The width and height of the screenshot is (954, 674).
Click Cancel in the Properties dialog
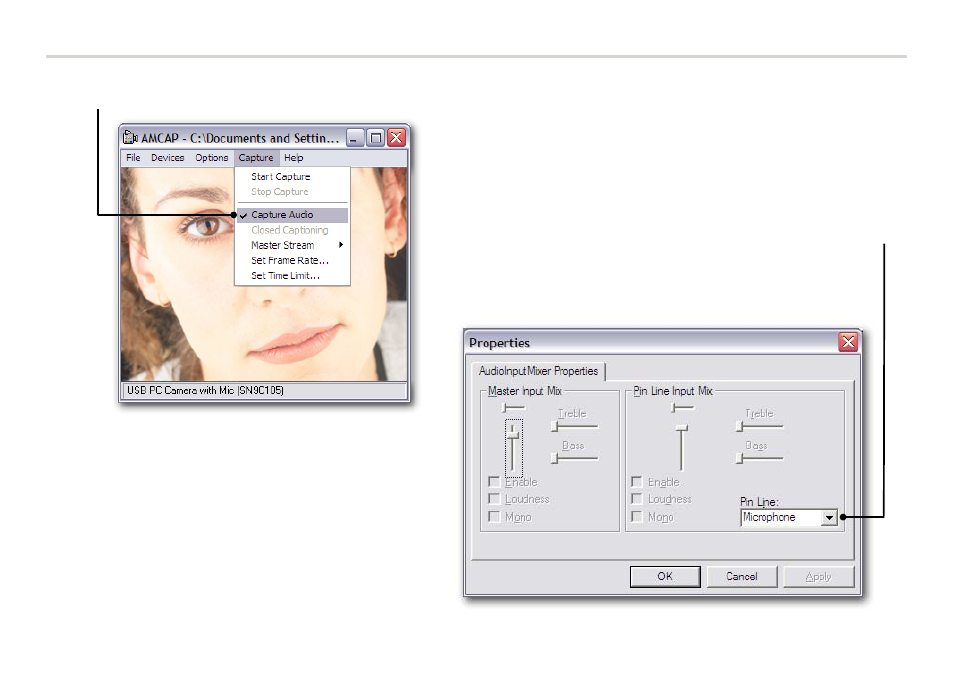(742, 576)
